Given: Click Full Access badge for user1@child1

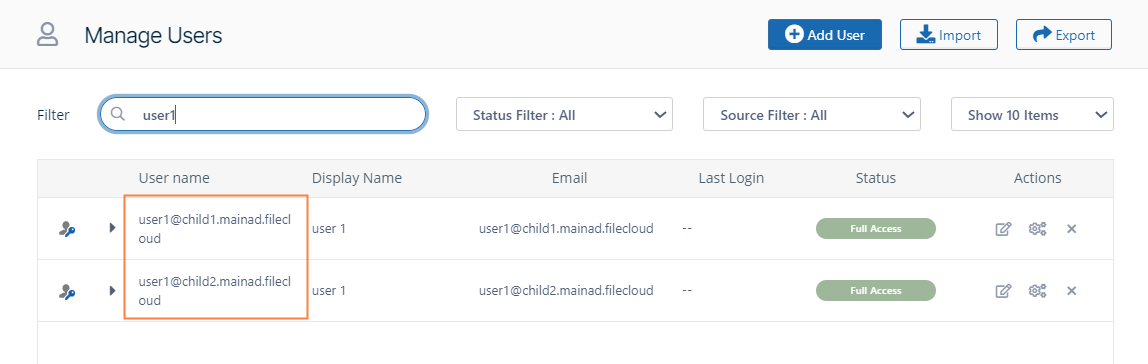Looking at the screenshot, I should 876,229.
